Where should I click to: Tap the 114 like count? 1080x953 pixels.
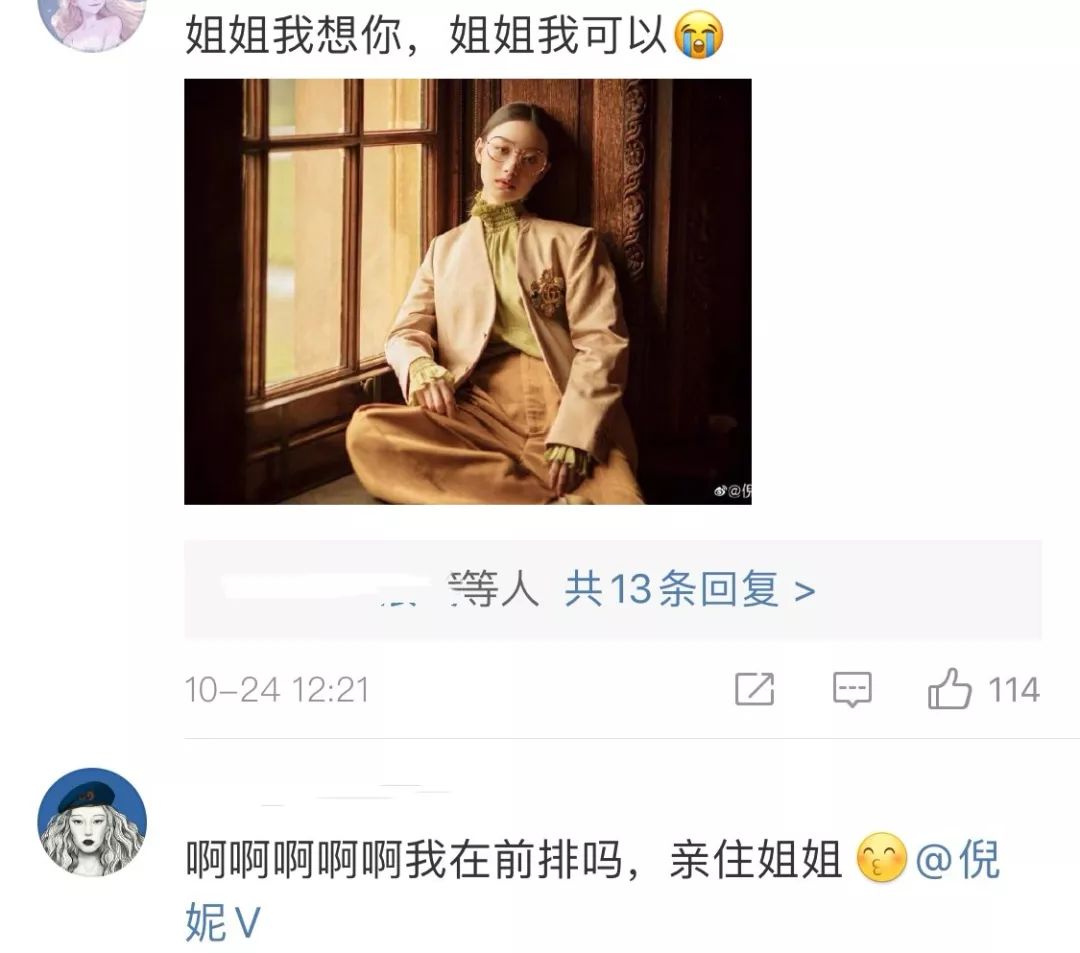(1013, 689)
